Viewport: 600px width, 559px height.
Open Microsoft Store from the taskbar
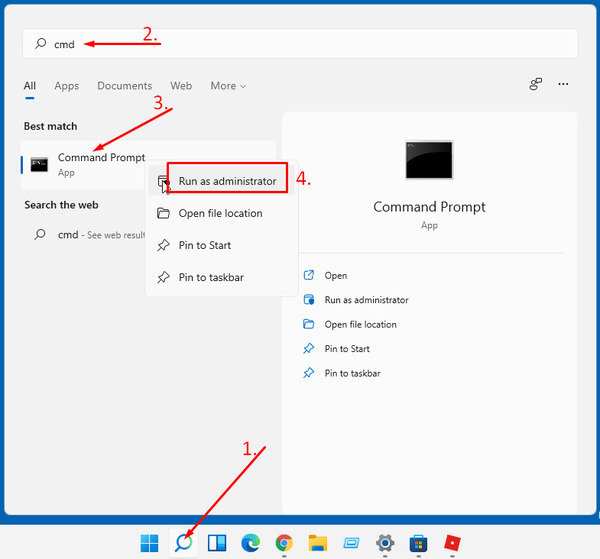(x=419, y=543)
